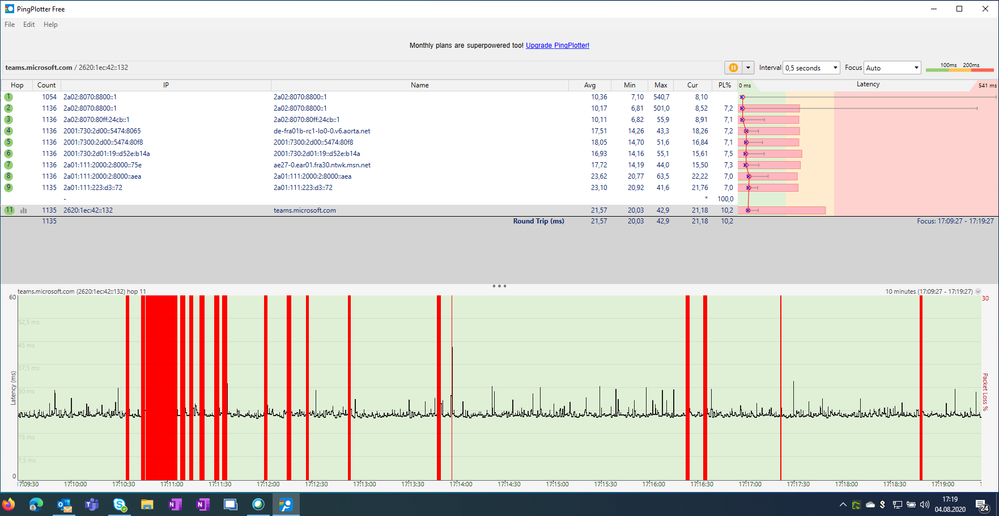The height and width of the screenshot is (516, 999).
Task: Click the hop 1 green circle icon
Action: pyautogui.click(x=9, y=97)
